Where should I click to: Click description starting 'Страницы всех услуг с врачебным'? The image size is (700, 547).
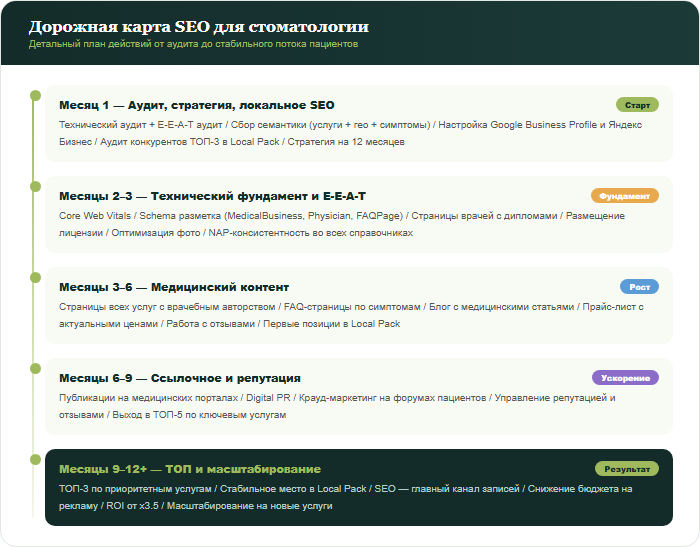pyautogui.click(x=351, y=315)
